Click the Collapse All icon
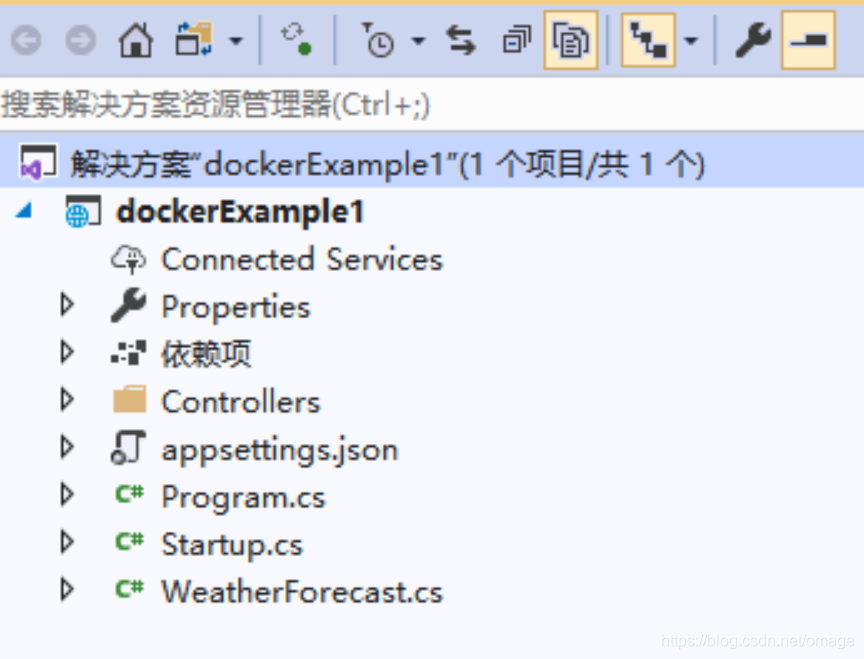This screenshot has height=659, width=864. (x=515, y=40)
